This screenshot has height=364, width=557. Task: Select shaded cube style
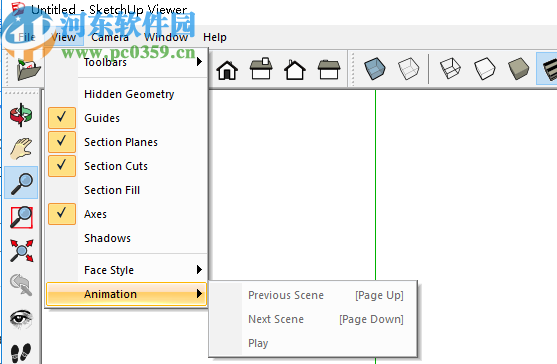pyautogui.click(x=519, y=68)
